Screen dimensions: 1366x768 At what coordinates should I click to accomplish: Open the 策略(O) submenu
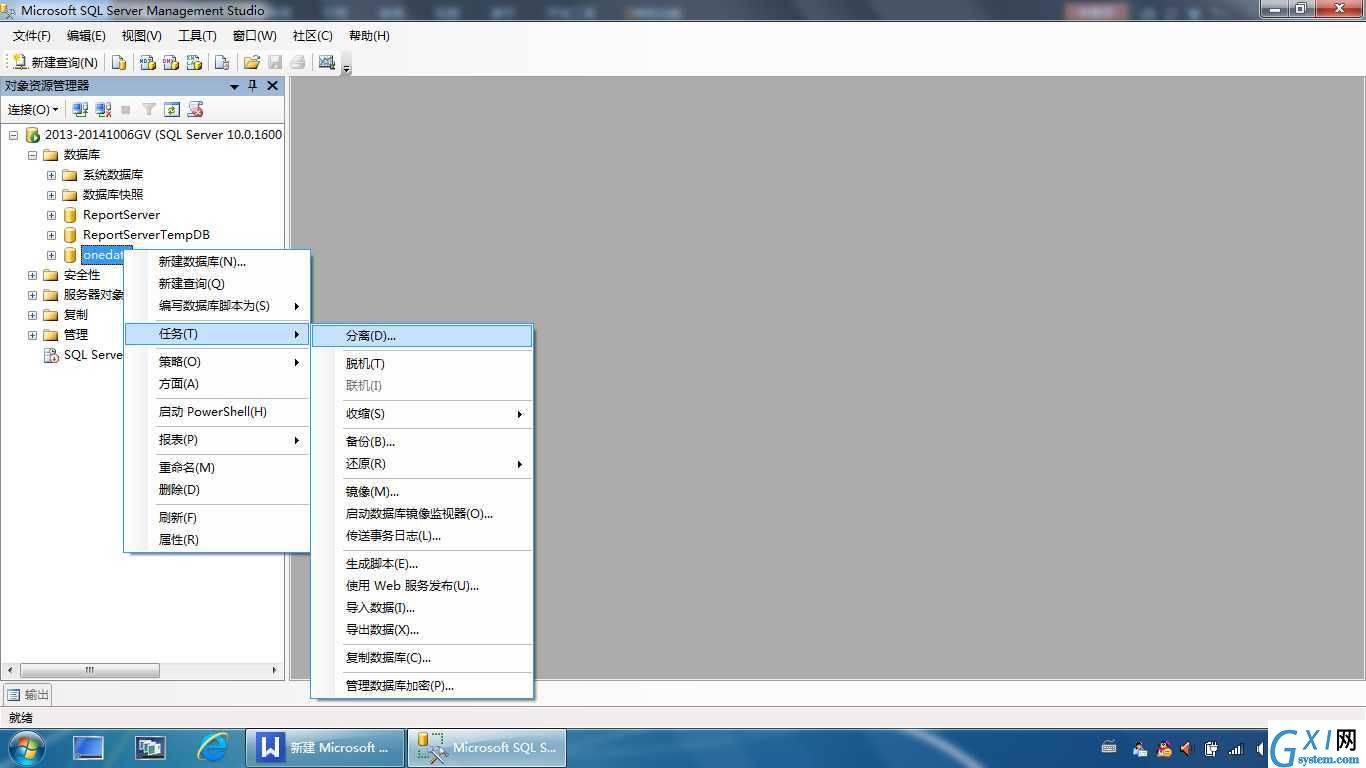pyautogui.click(x=217, y=362)
